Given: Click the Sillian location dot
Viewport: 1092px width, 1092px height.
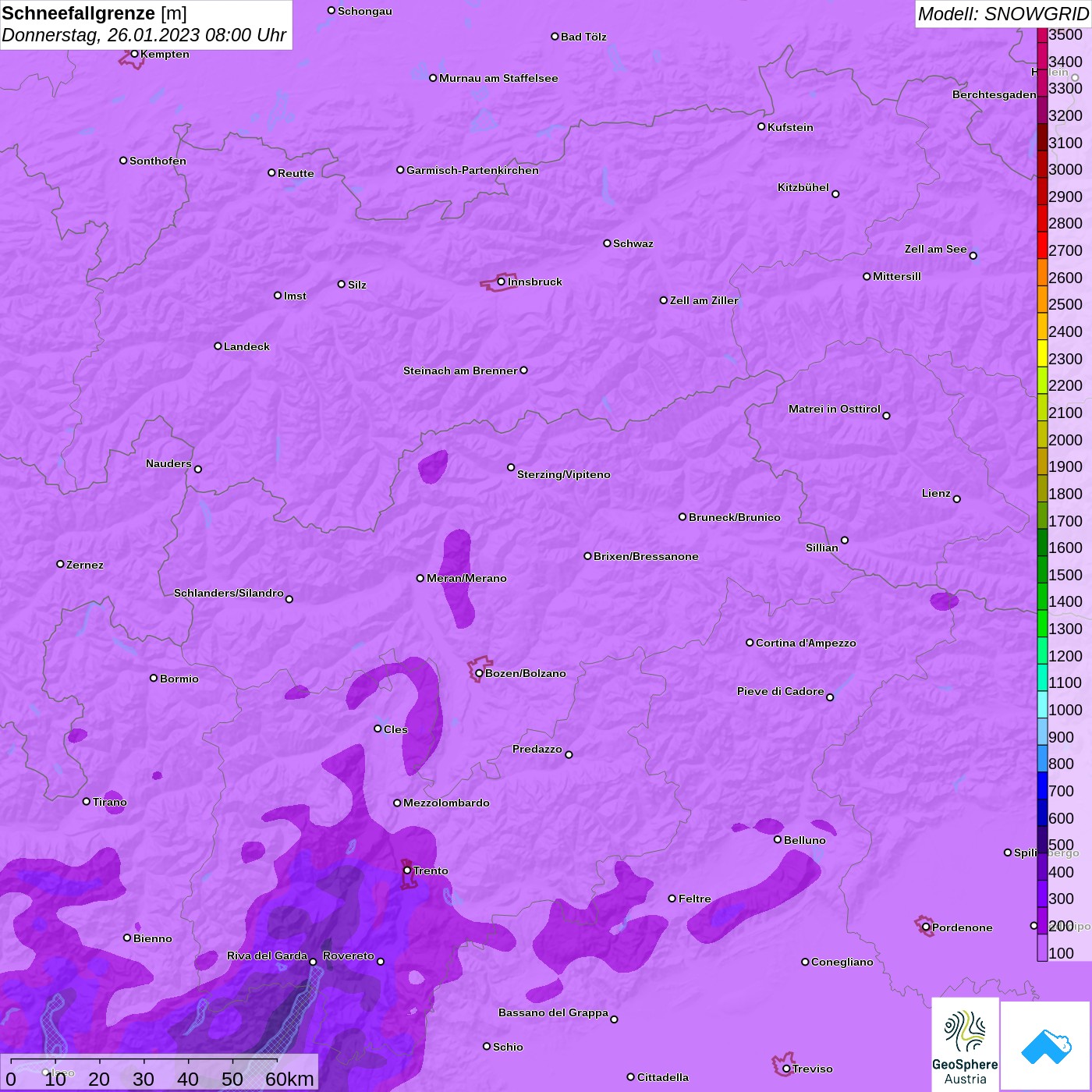Looking at the screenshot, I should click(x=845, y=540).
